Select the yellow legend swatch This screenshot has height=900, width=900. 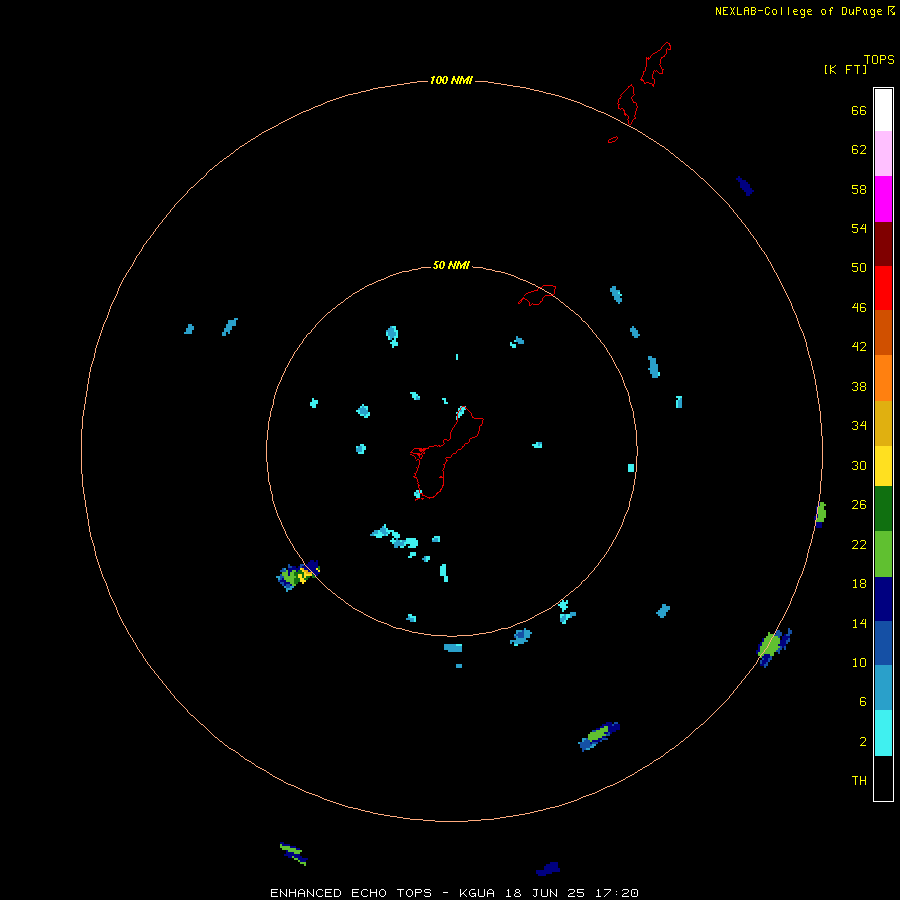pos(883,466)
